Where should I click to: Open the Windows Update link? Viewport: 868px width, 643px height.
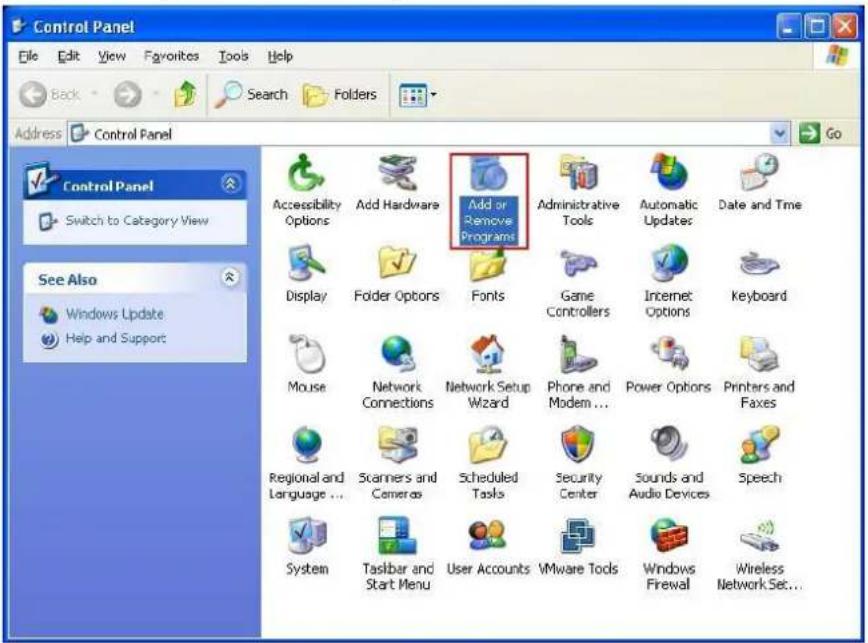coord(102,314)
